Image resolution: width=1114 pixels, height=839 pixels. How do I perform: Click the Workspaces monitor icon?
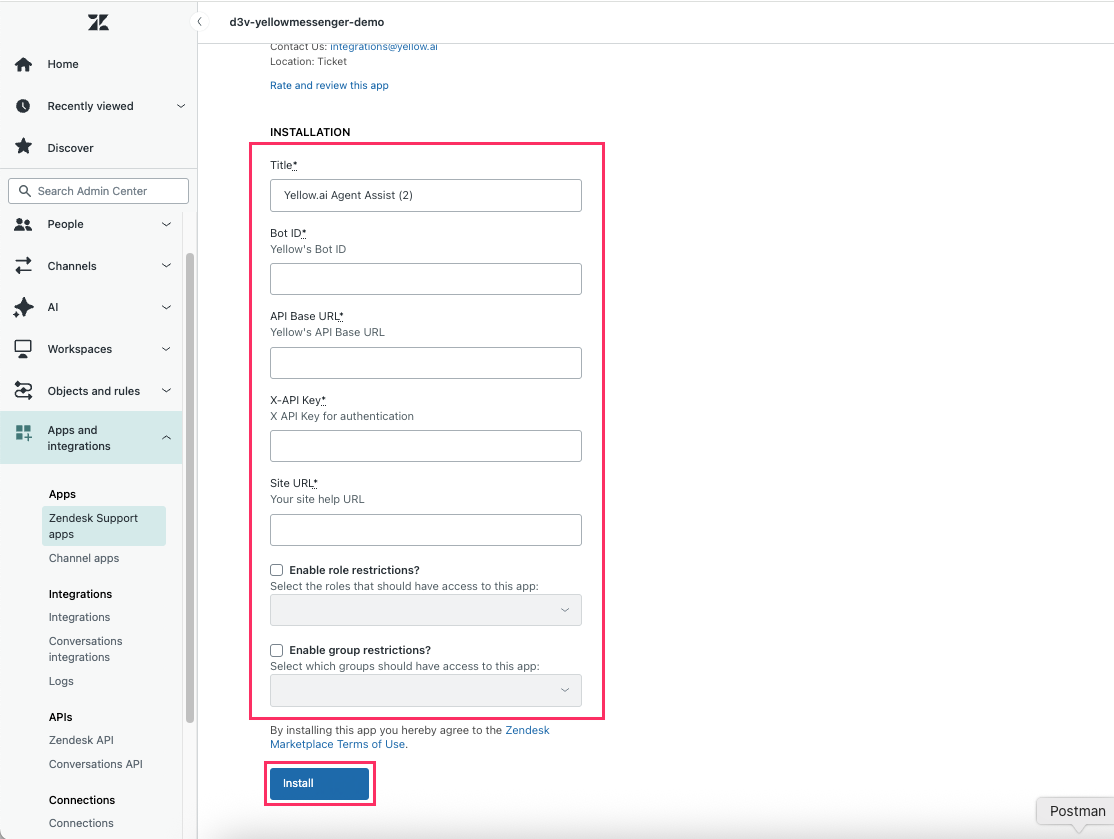[23, 349]
